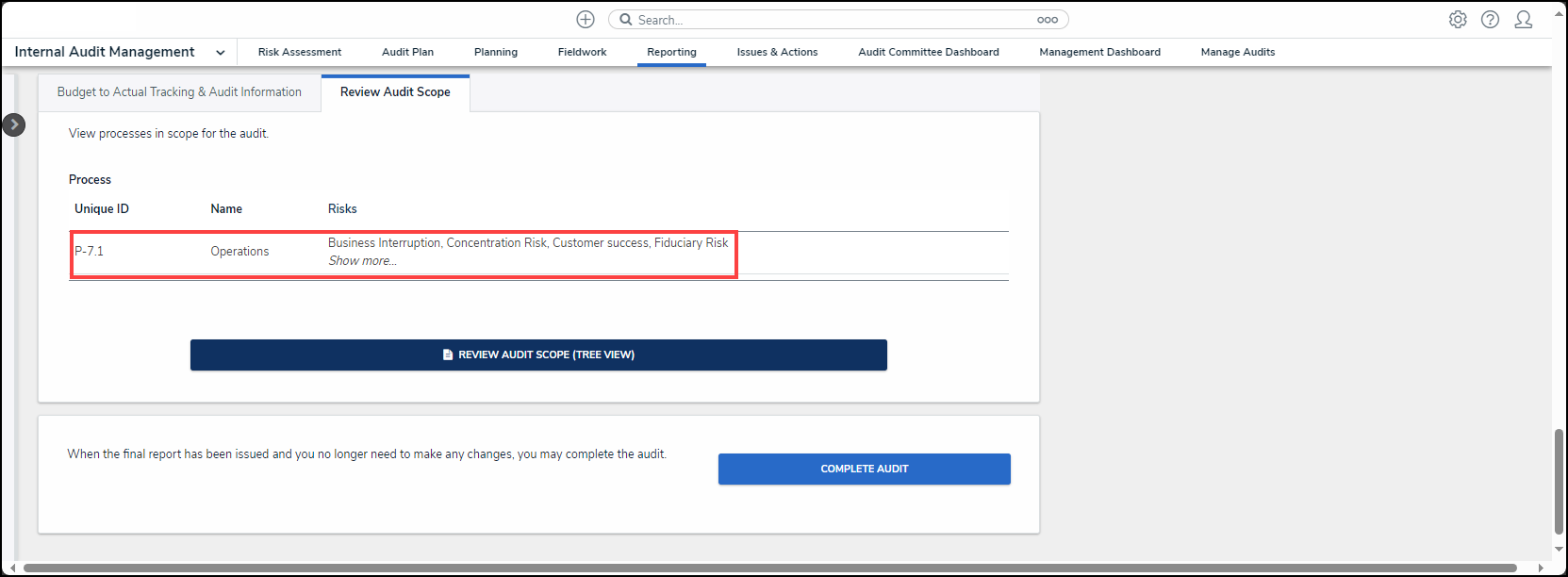Image resolution: width=1568 pixels, height=577 pixels.
Task: Click the vertical scrollbar thumb
Action: click(1558, 481)
